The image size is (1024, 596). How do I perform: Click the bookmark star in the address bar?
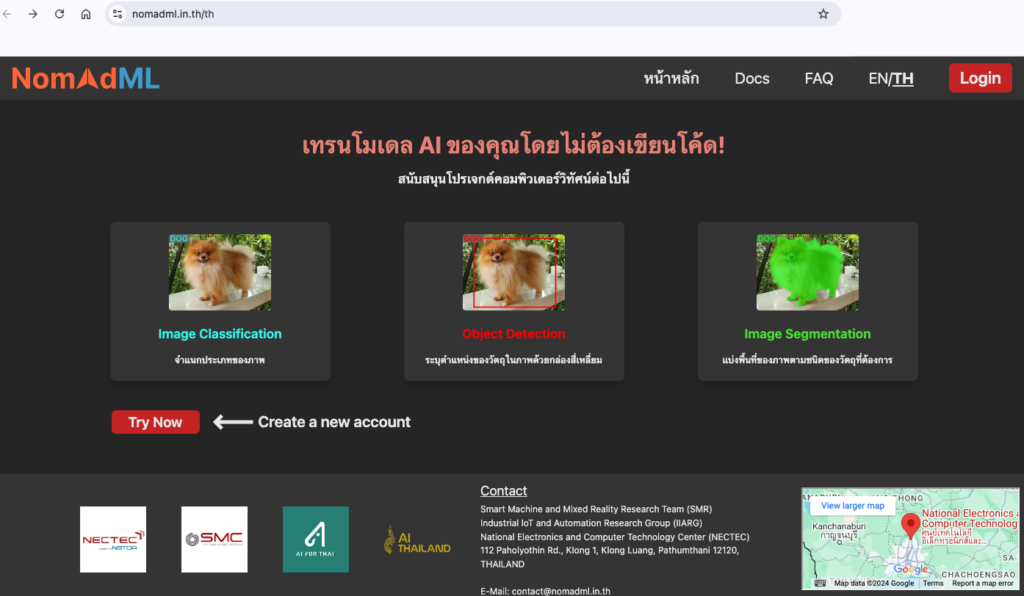[823, 14]
